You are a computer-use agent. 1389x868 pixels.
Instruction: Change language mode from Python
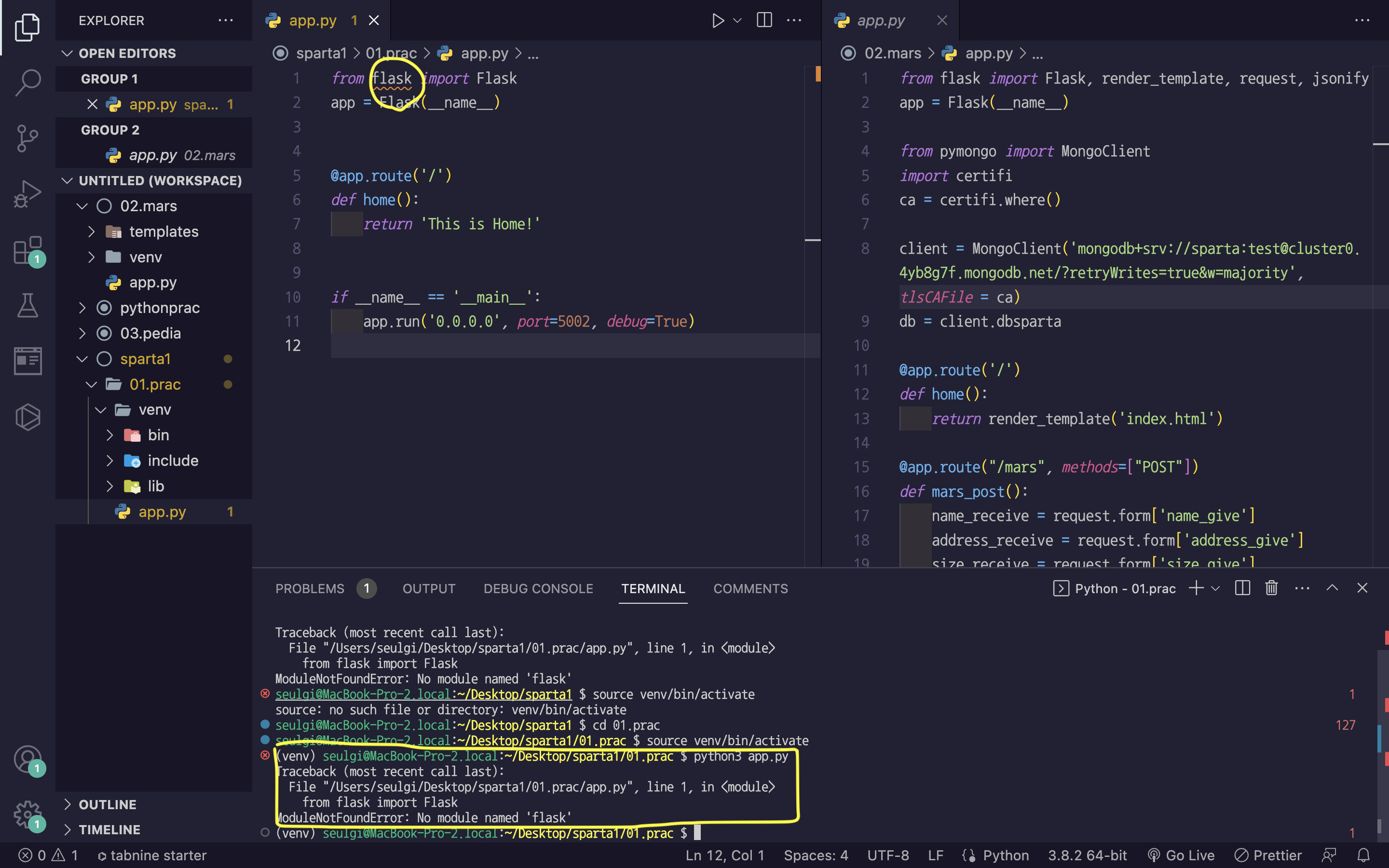[x=1006, y=855]
